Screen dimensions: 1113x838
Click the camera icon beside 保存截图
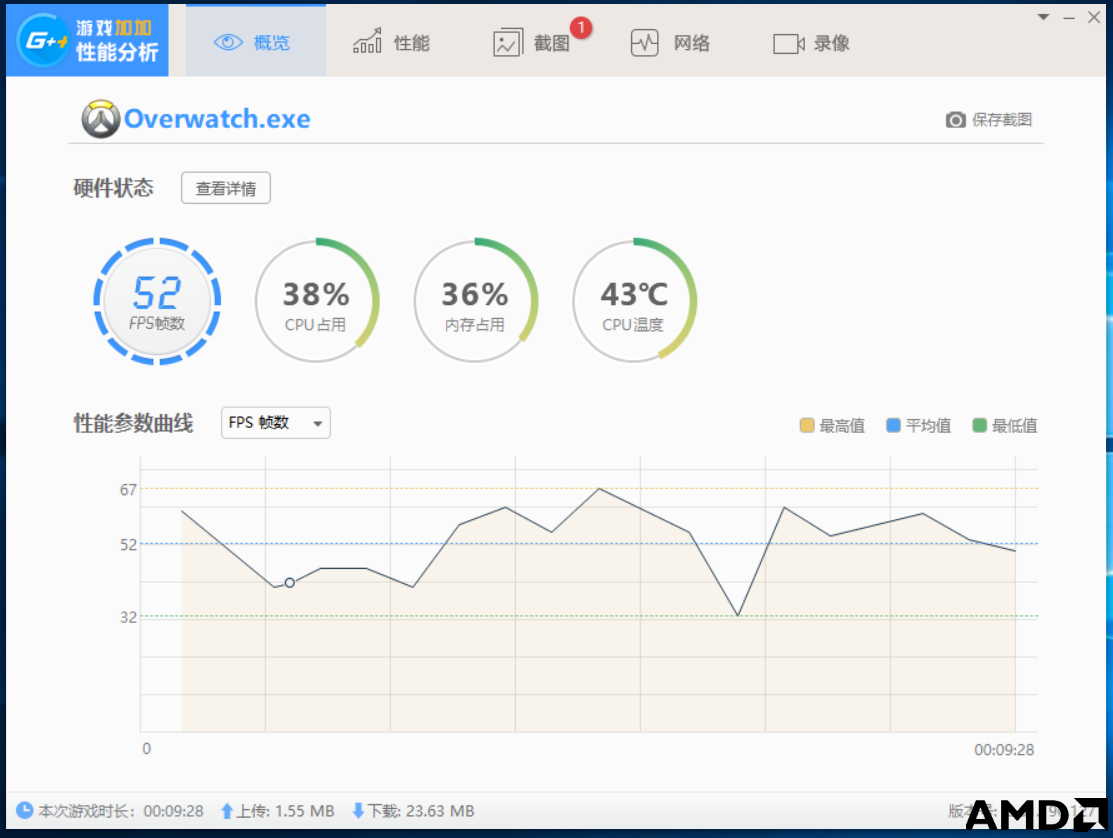(x=955, y=119)
